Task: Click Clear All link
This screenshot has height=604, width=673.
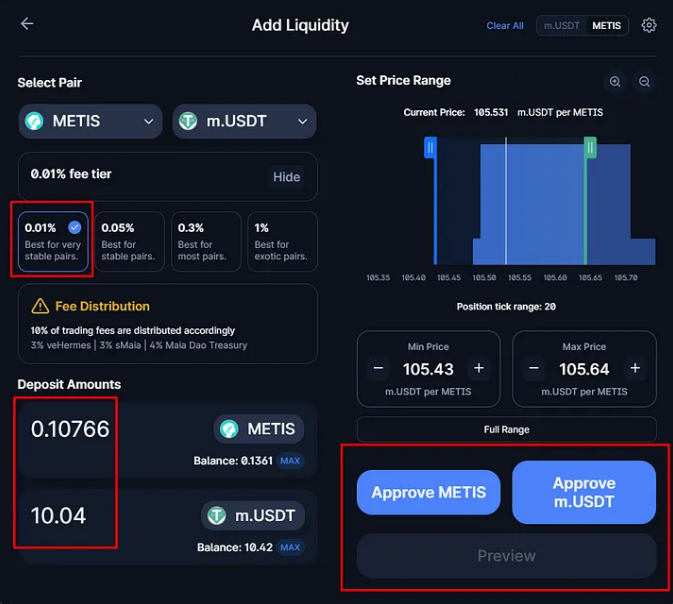Action: click(505, 26)
